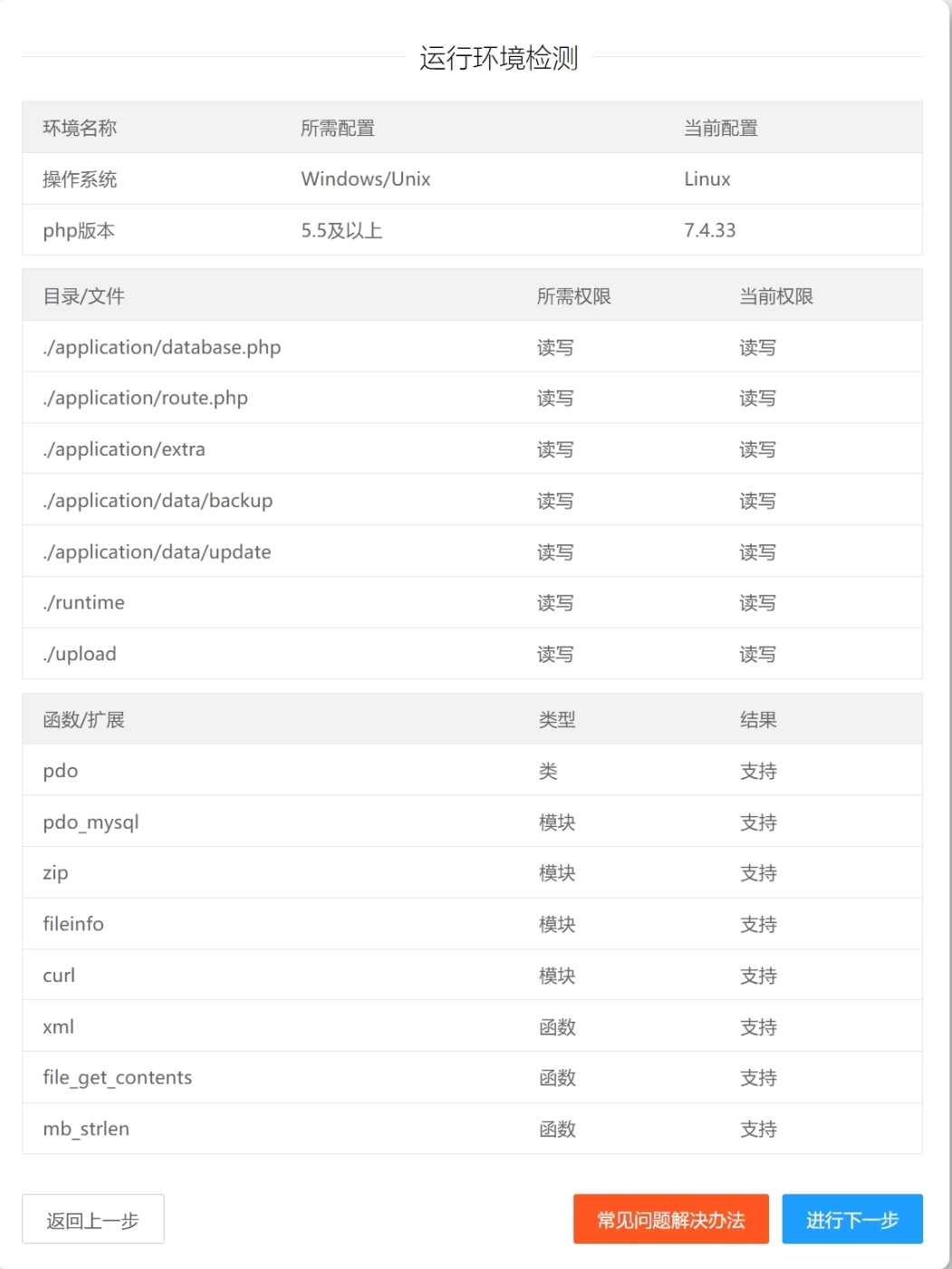
Task: Go back with 返回上一步 button
Action: [93, 1219]
